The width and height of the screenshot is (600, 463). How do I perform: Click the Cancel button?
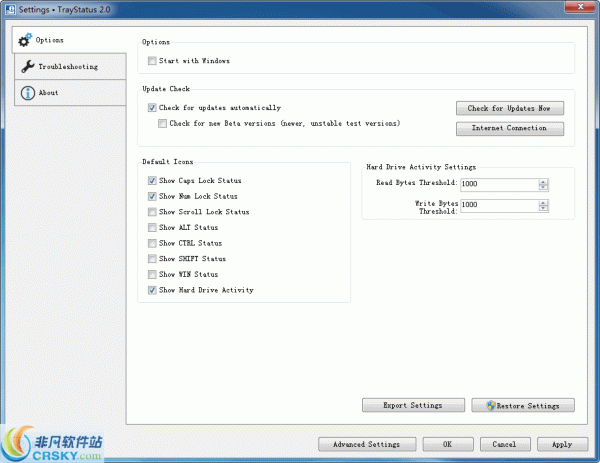pyautogui.click(x=505, y=445)
